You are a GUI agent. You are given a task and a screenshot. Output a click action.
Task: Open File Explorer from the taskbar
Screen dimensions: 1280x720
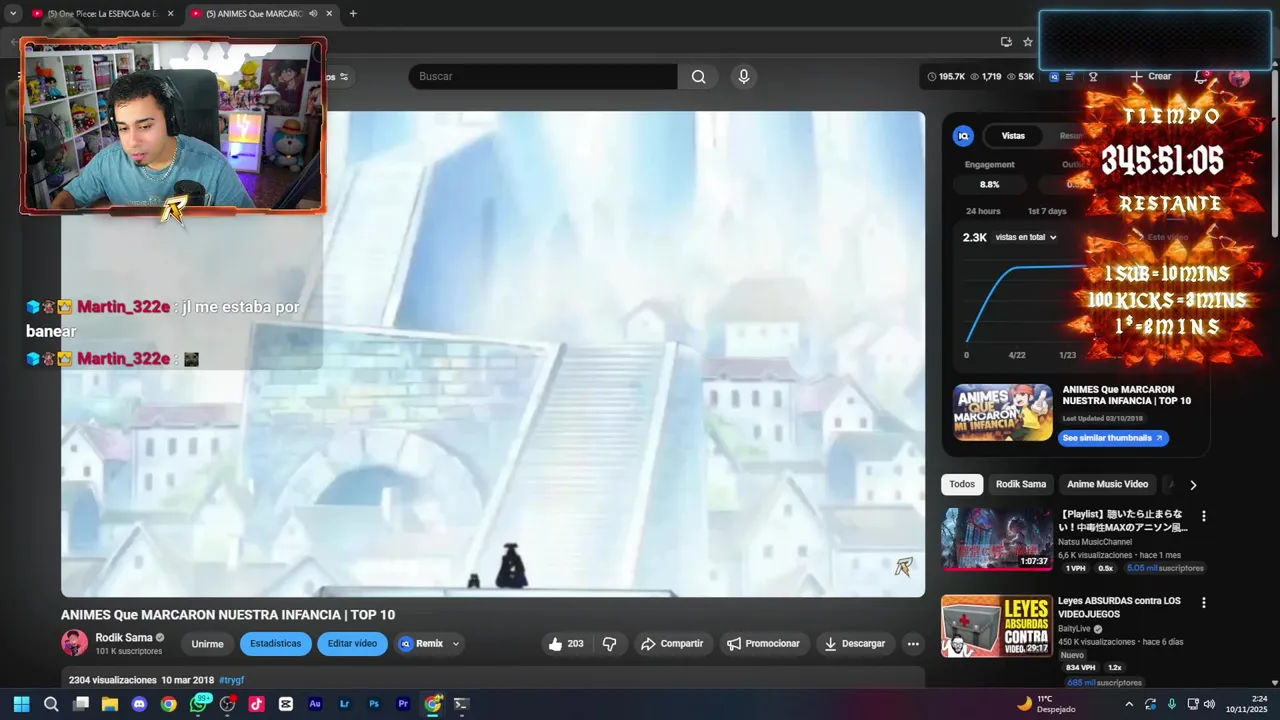pyautogui.click(x=110, y=704)
